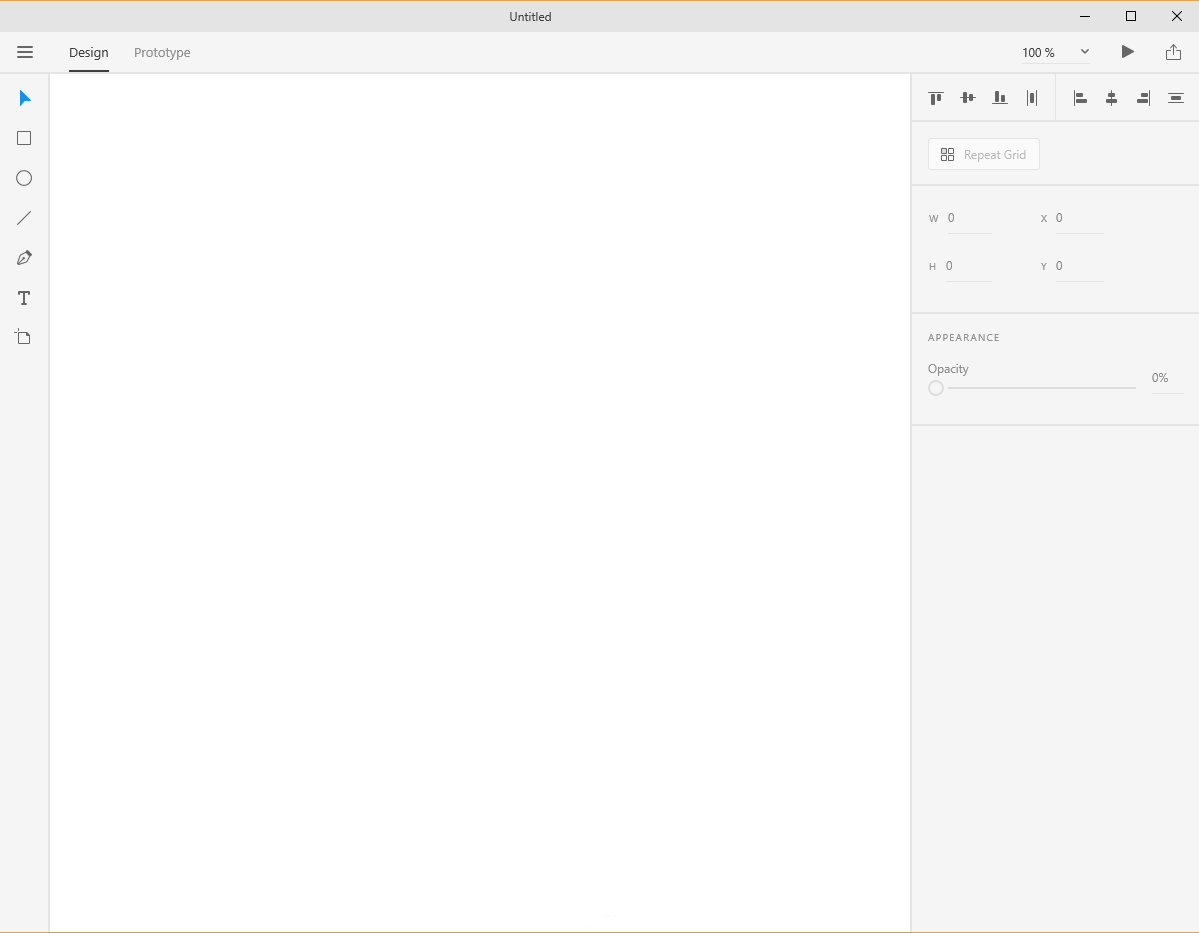This screenshot has width=1199, height=933.
Task: Open the hamburger menu
Action: pyautogui.click(x=25, y=52)
